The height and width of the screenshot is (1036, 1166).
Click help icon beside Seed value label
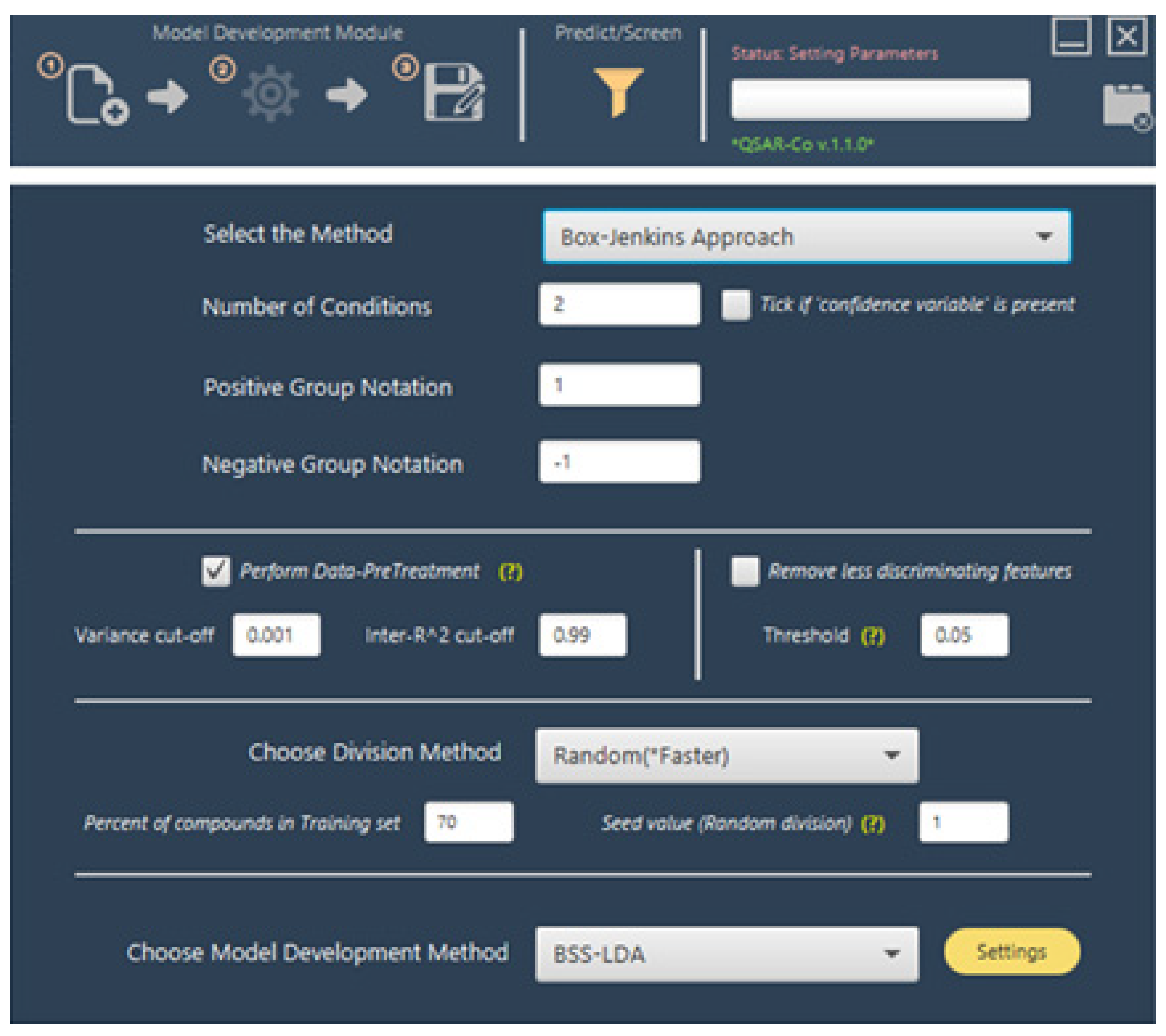coord(872,823)
